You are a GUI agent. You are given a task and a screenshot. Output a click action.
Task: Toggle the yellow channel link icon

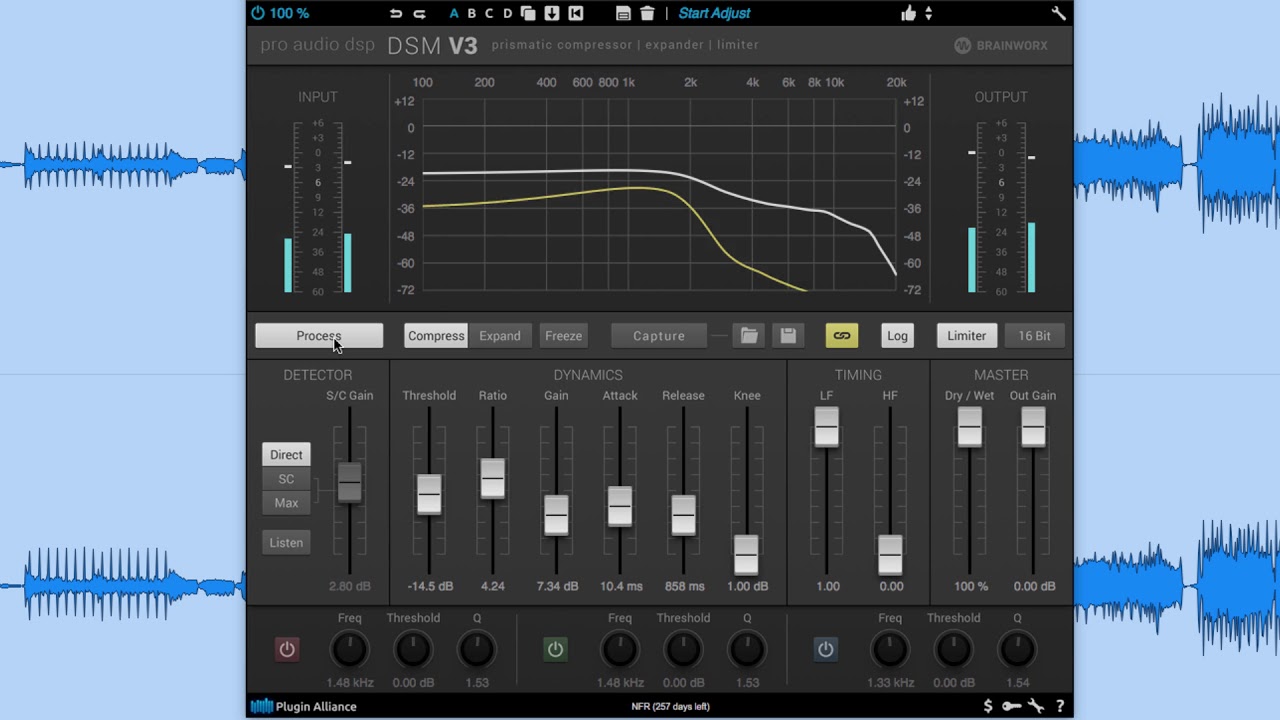coord(842,336)
